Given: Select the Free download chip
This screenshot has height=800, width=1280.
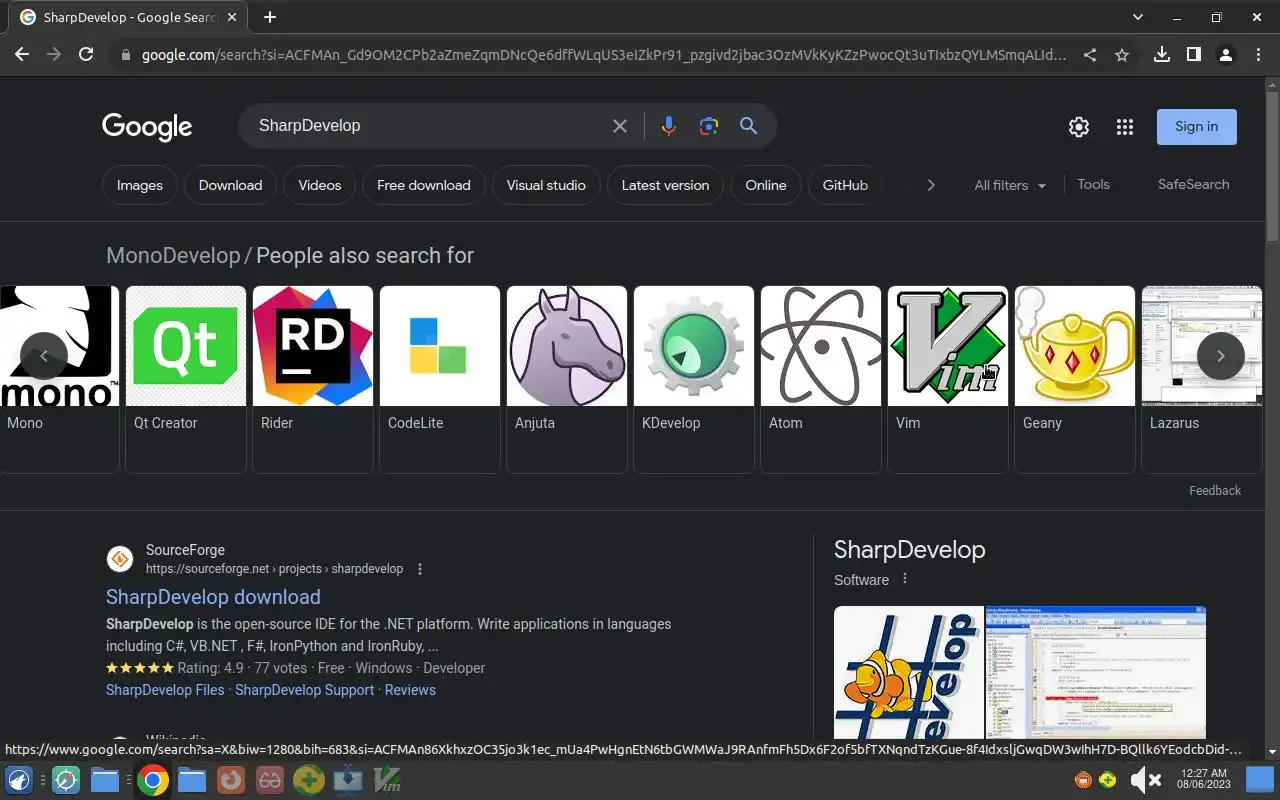Looking at the screenshot, I should coord(424,185).
